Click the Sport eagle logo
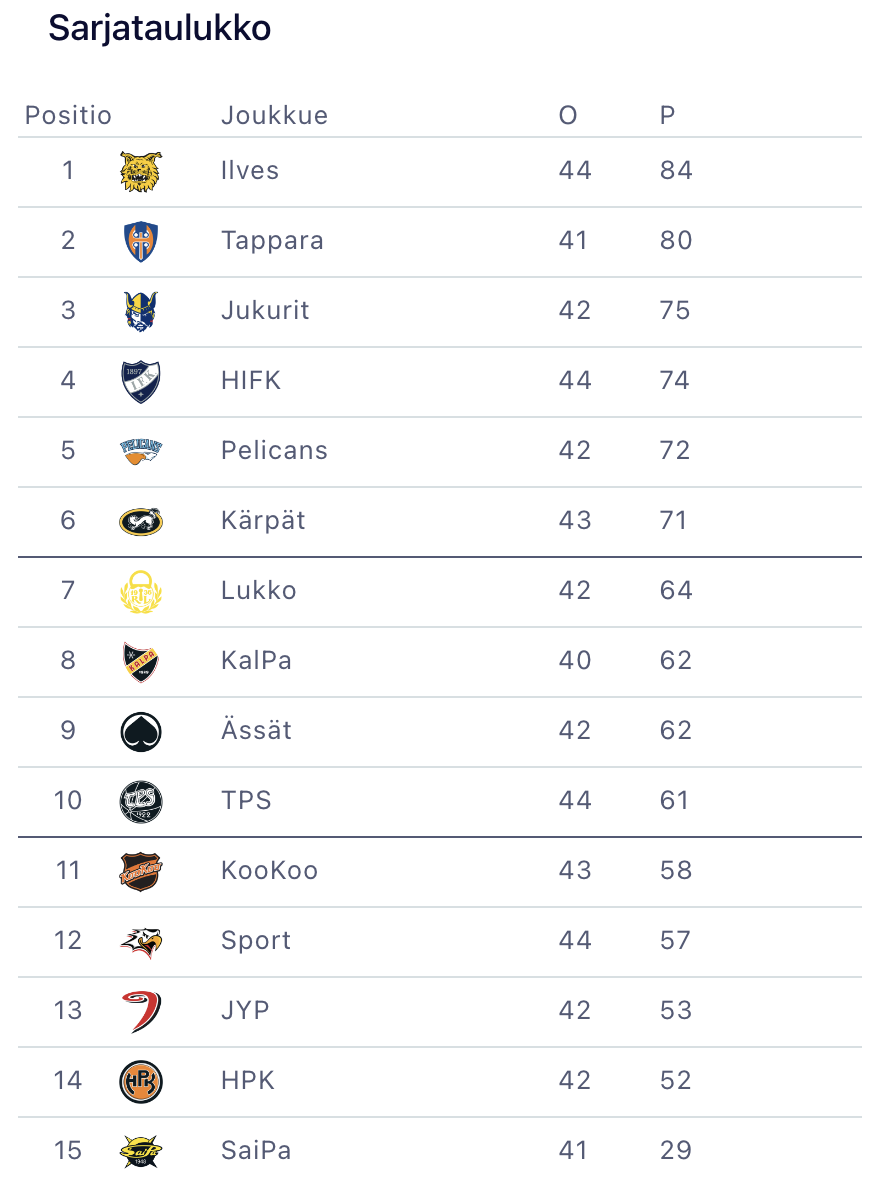The height and width of the screenshot is (1200, 882). point(140,941)
